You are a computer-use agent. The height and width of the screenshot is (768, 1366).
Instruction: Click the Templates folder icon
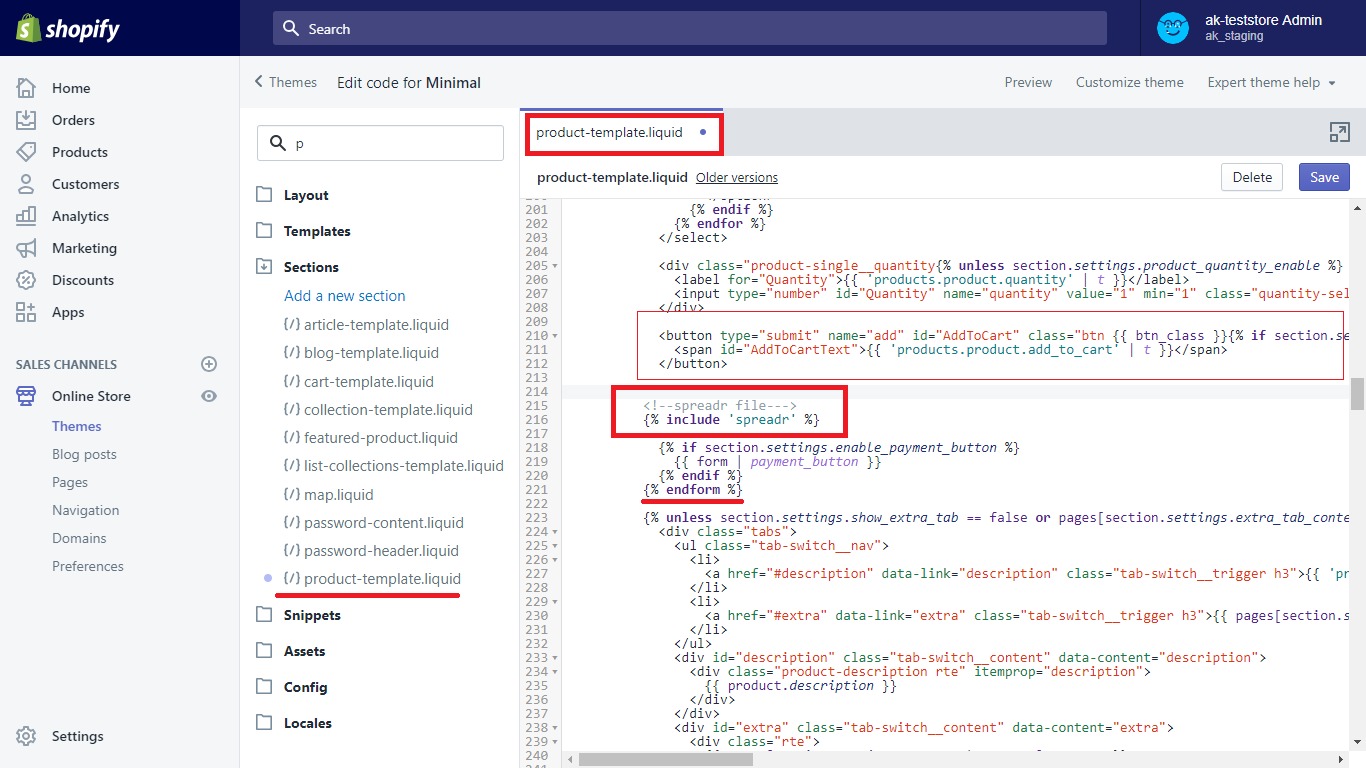pos(264,231)
